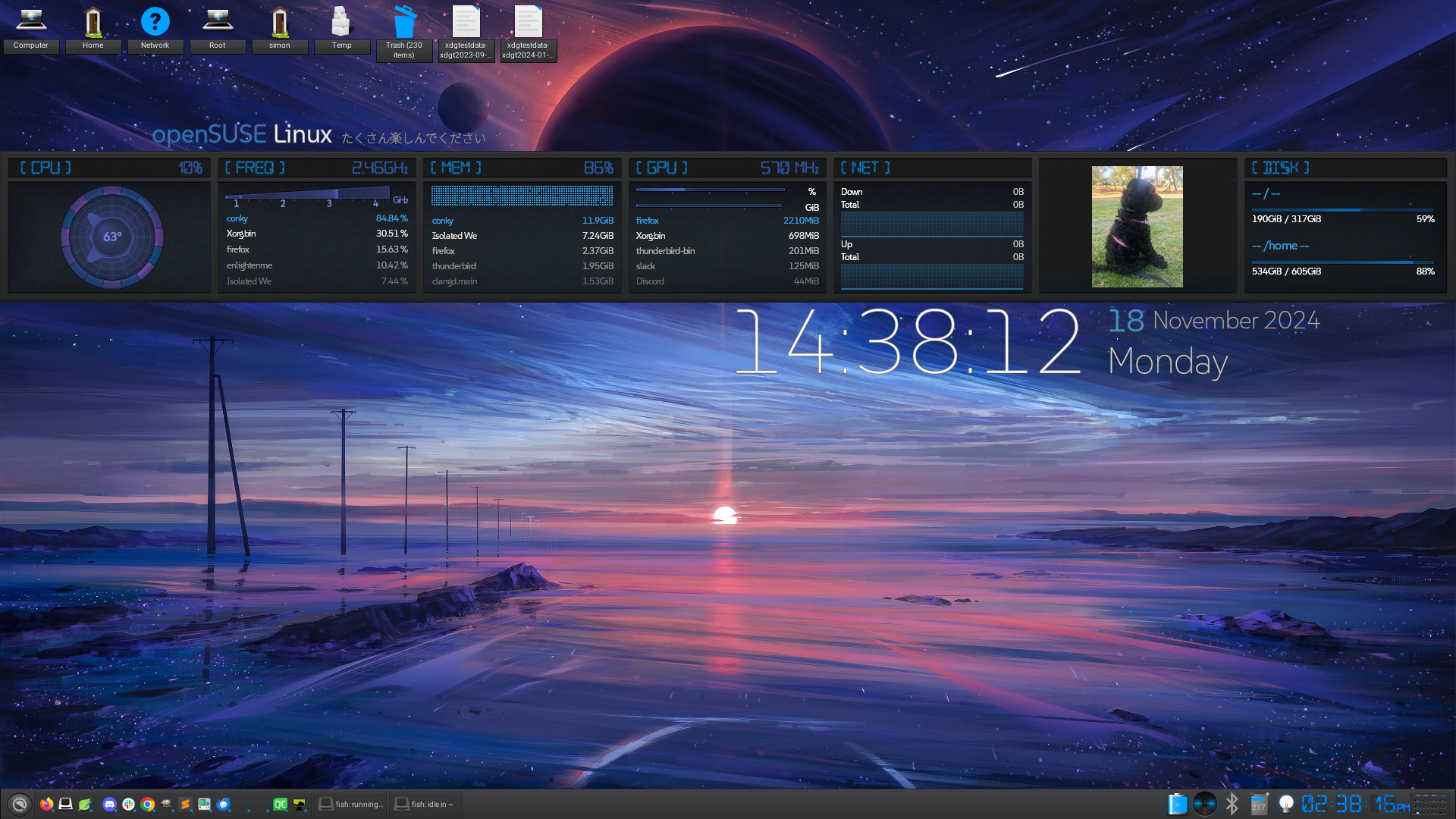Switch to the 'fish: running...' taskbar window
Image resolution: width=1456 pixels, height=819 pixels.
click(351, 804)
